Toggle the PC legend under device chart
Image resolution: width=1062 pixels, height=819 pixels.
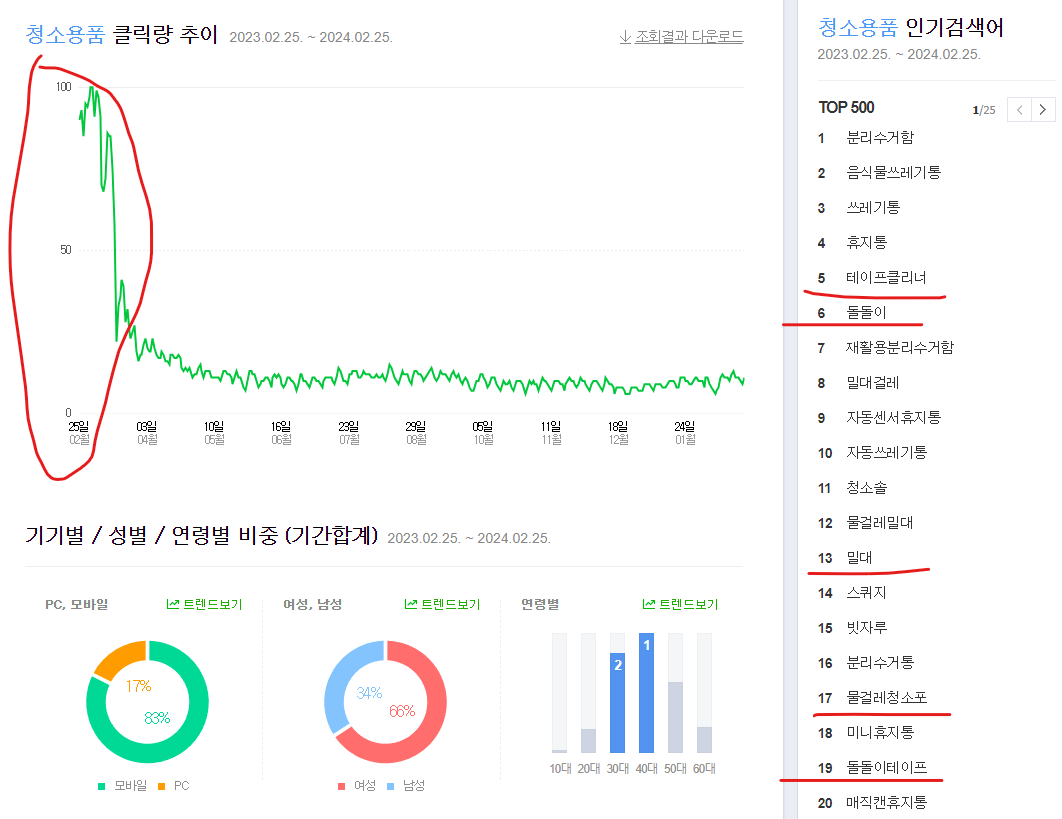[x=178, y=786]
